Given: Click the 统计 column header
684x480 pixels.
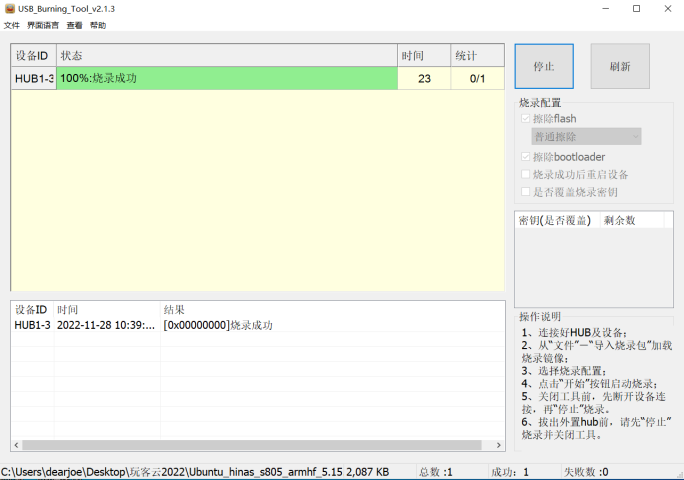Looking at the screenshot, I should point(477,55).
